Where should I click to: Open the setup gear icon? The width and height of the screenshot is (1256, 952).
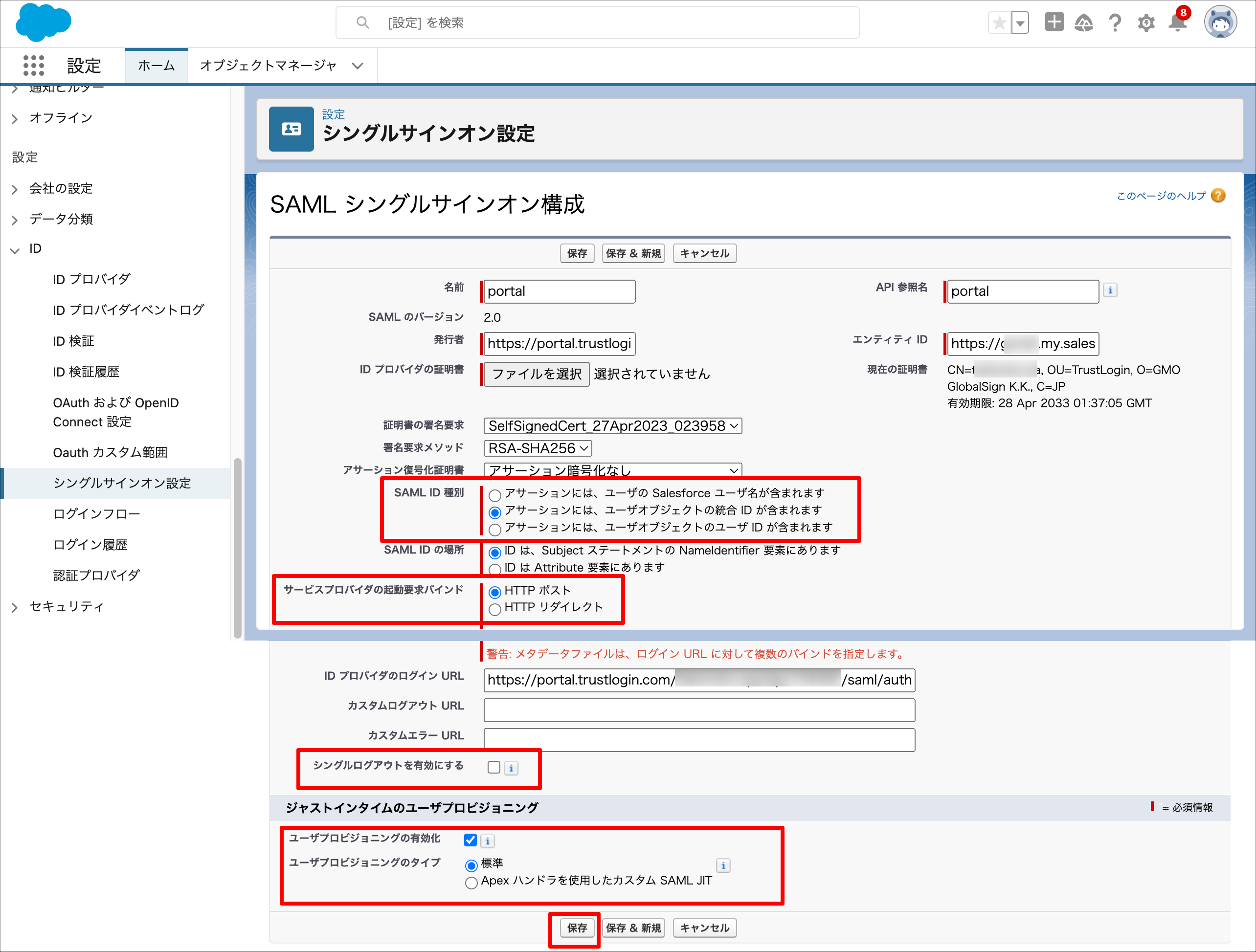pos(1146,22)
